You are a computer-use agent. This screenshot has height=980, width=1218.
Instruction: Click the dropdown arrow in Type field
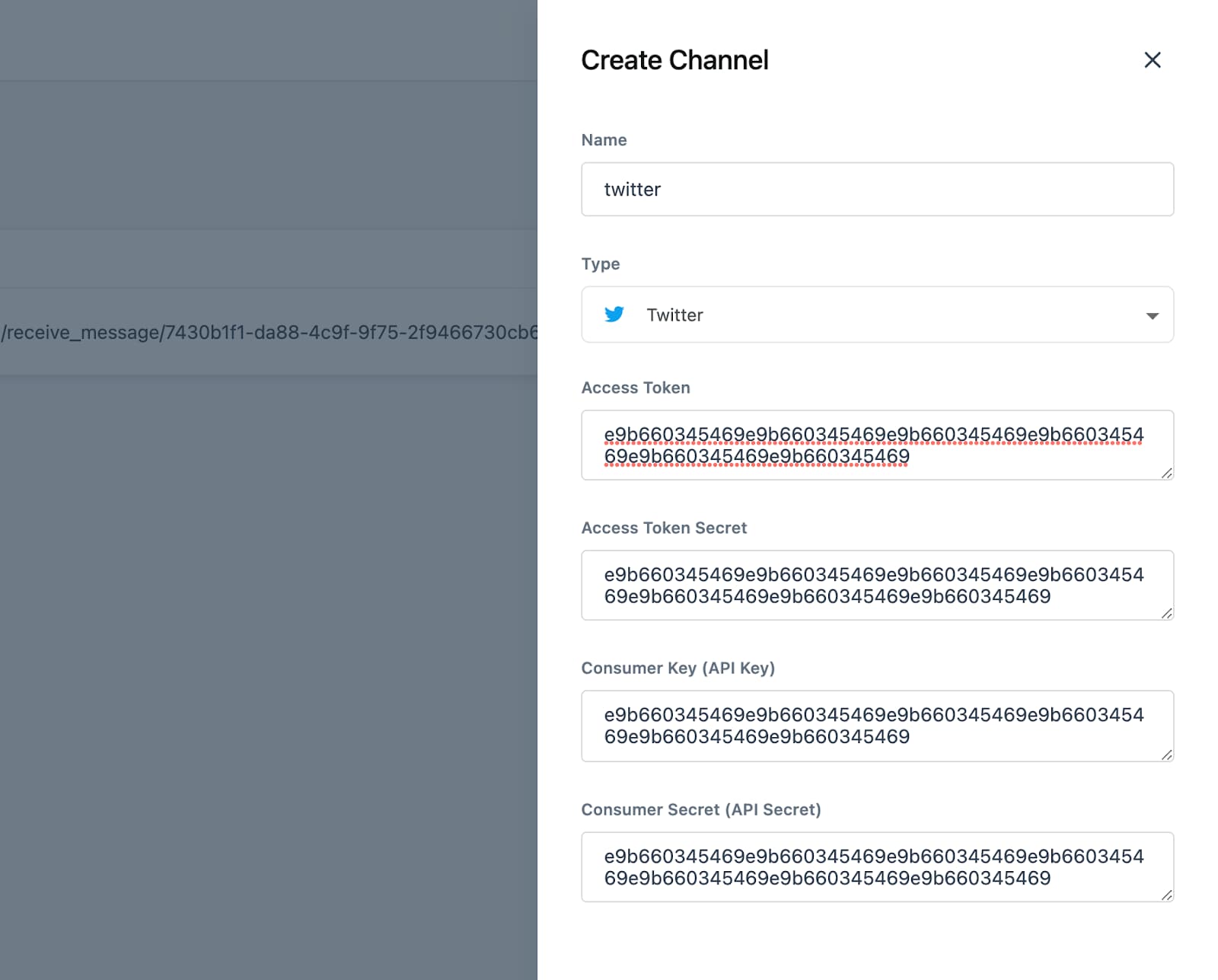click(1152, 315)
